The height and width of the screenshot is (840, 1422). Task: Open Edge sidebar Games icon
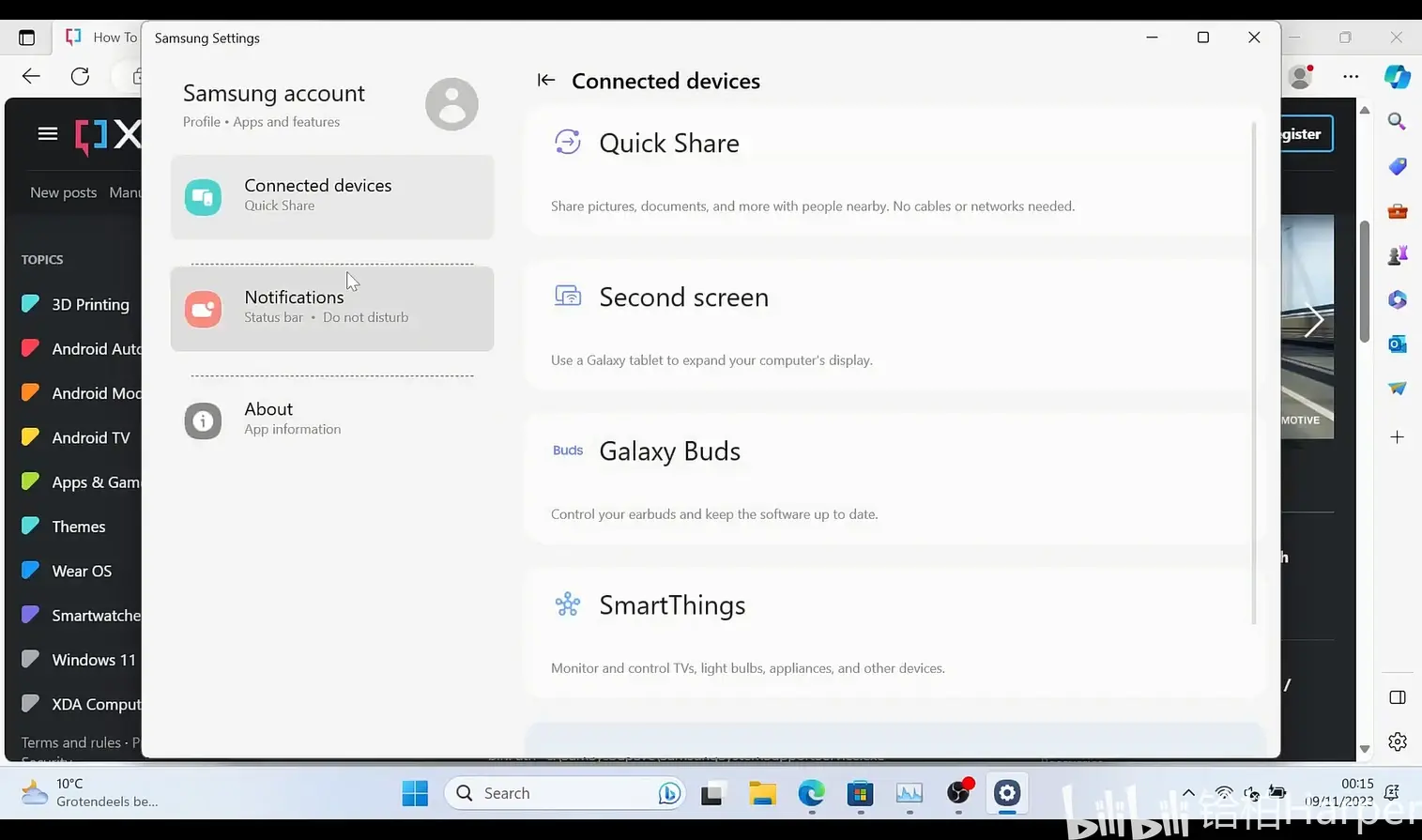click(1398, 254)
